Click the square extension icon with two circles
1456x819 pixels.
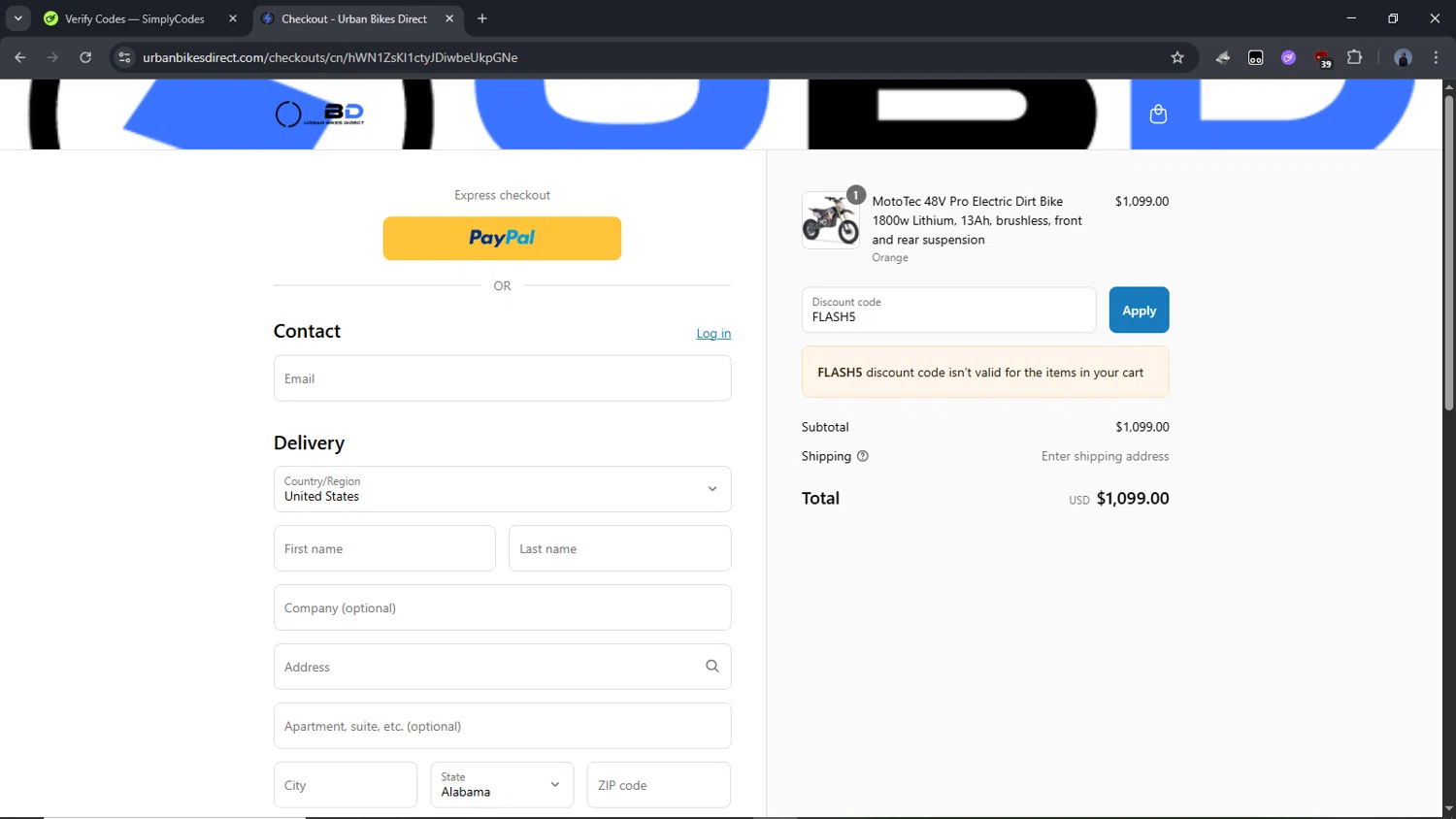tap(1255, 57)
